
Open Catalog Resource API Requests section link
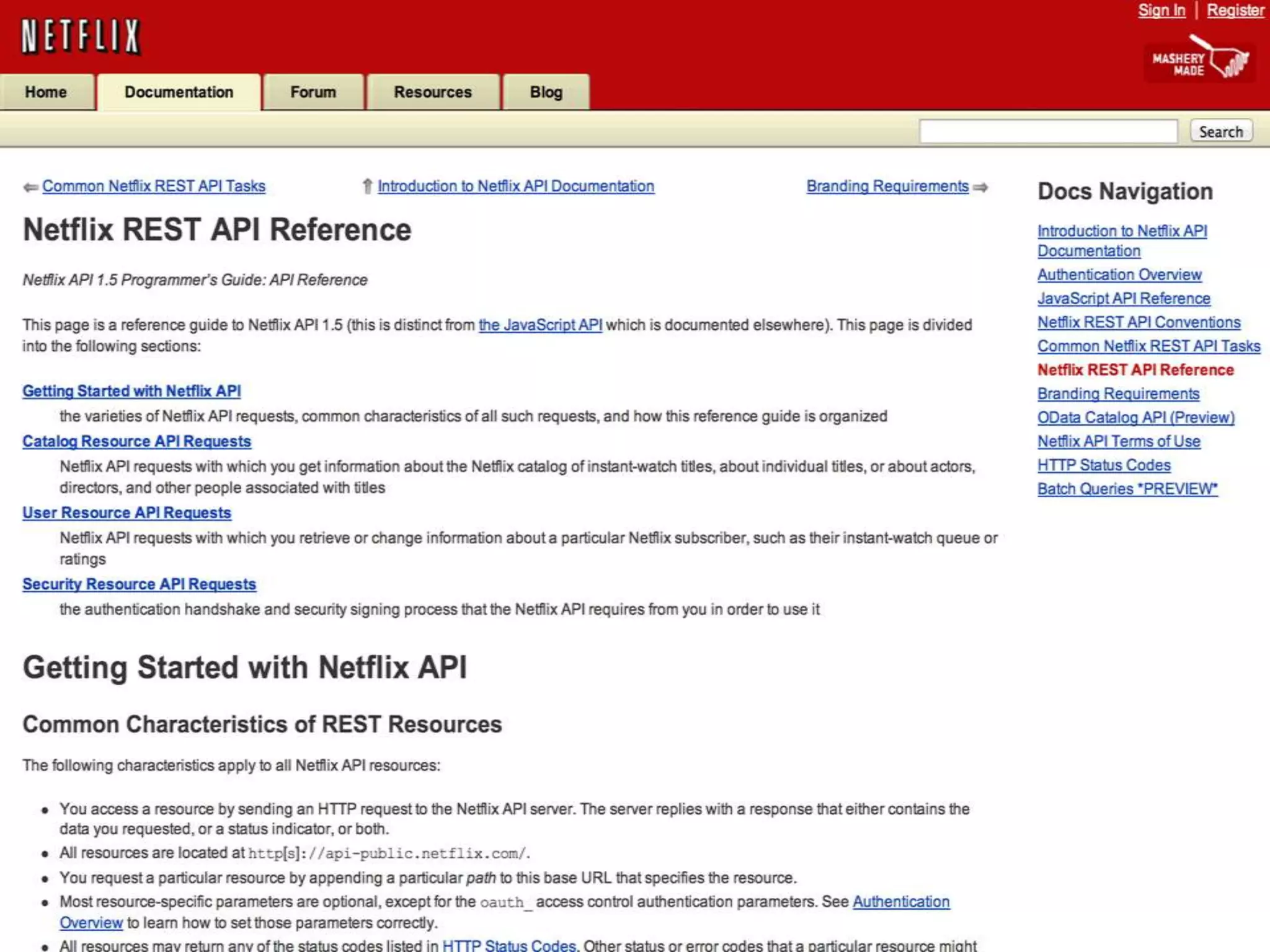pyautogui.click(x=136, y=441)
